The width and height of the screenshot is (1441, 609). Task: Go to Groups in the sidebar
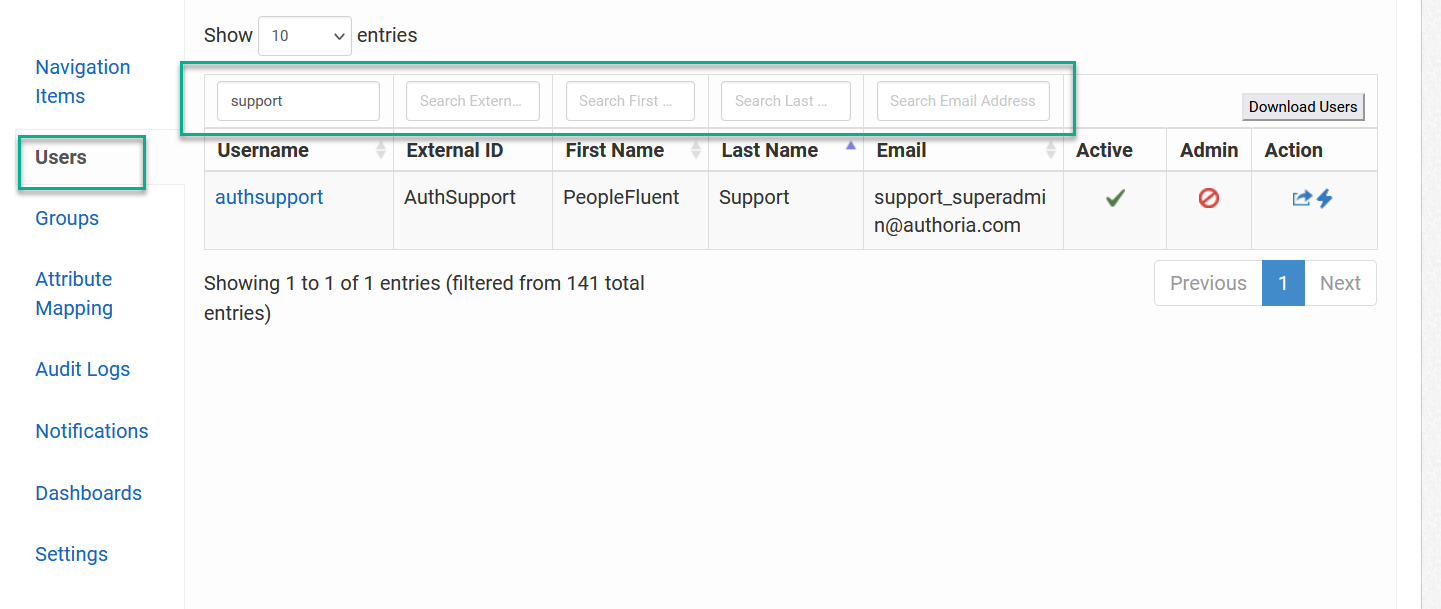67,218
